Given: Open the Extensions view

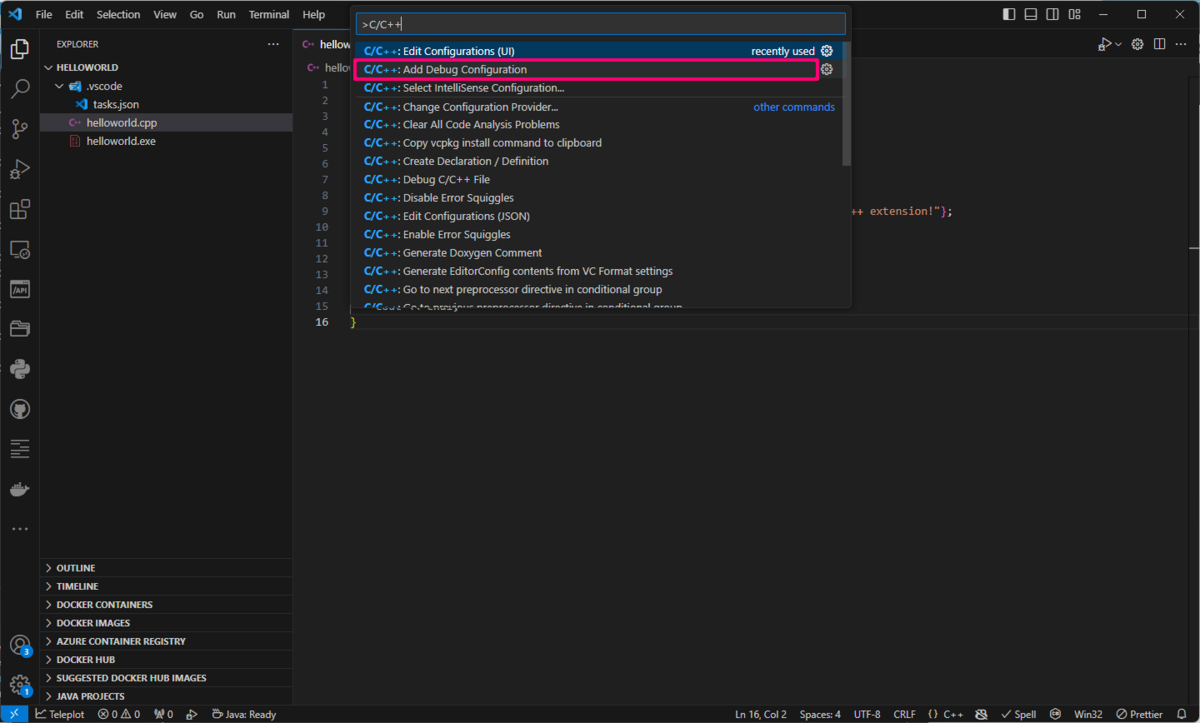Looking at the screenshot, I should pos(19,209).
